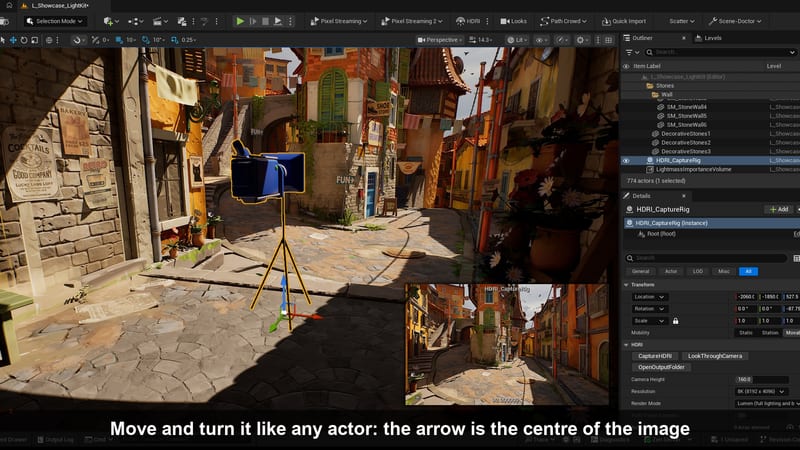Toggle the world/local coordinate globe icon
This screenshot has width=800, height=450.
coord(49,40)
